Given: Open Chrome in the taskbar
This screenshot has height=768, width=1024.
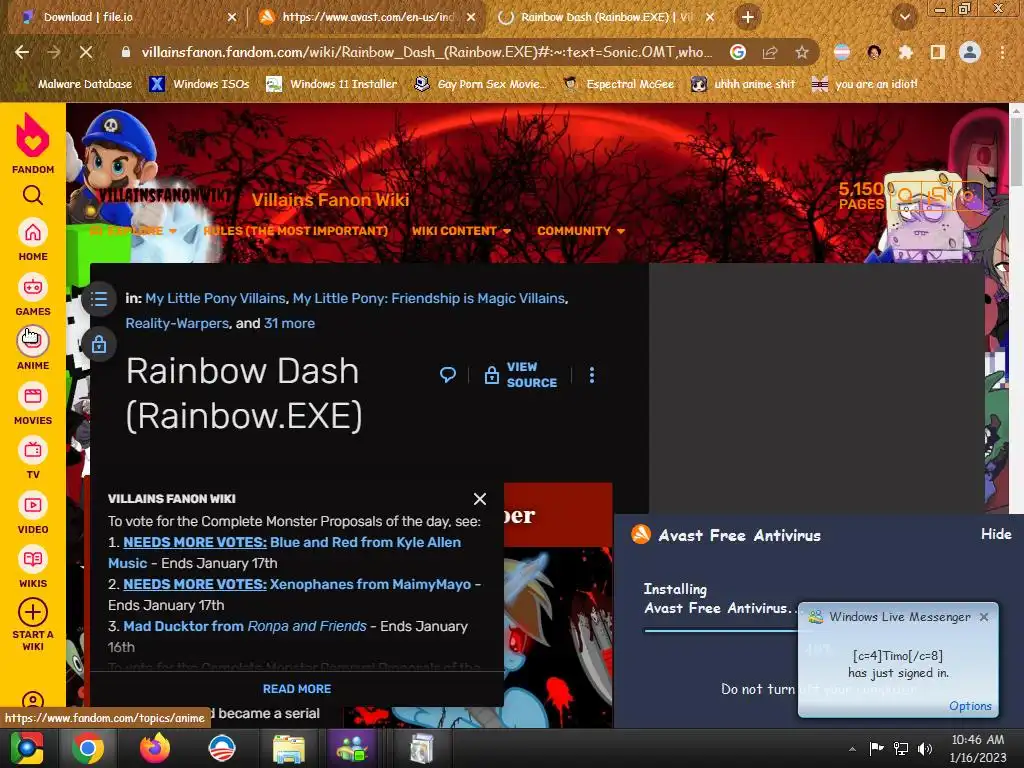Looking at the screenshot, I should point(88,748).
